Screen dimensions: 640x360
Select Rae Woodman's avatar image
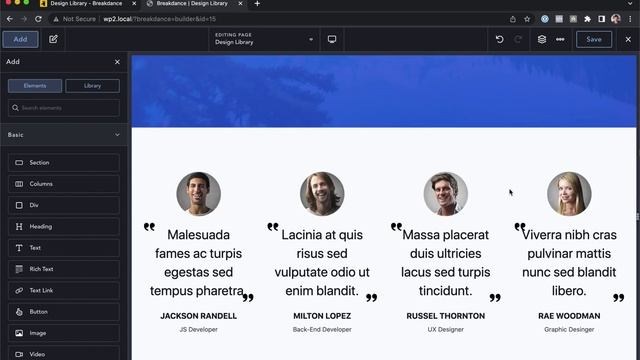[569, 193]
